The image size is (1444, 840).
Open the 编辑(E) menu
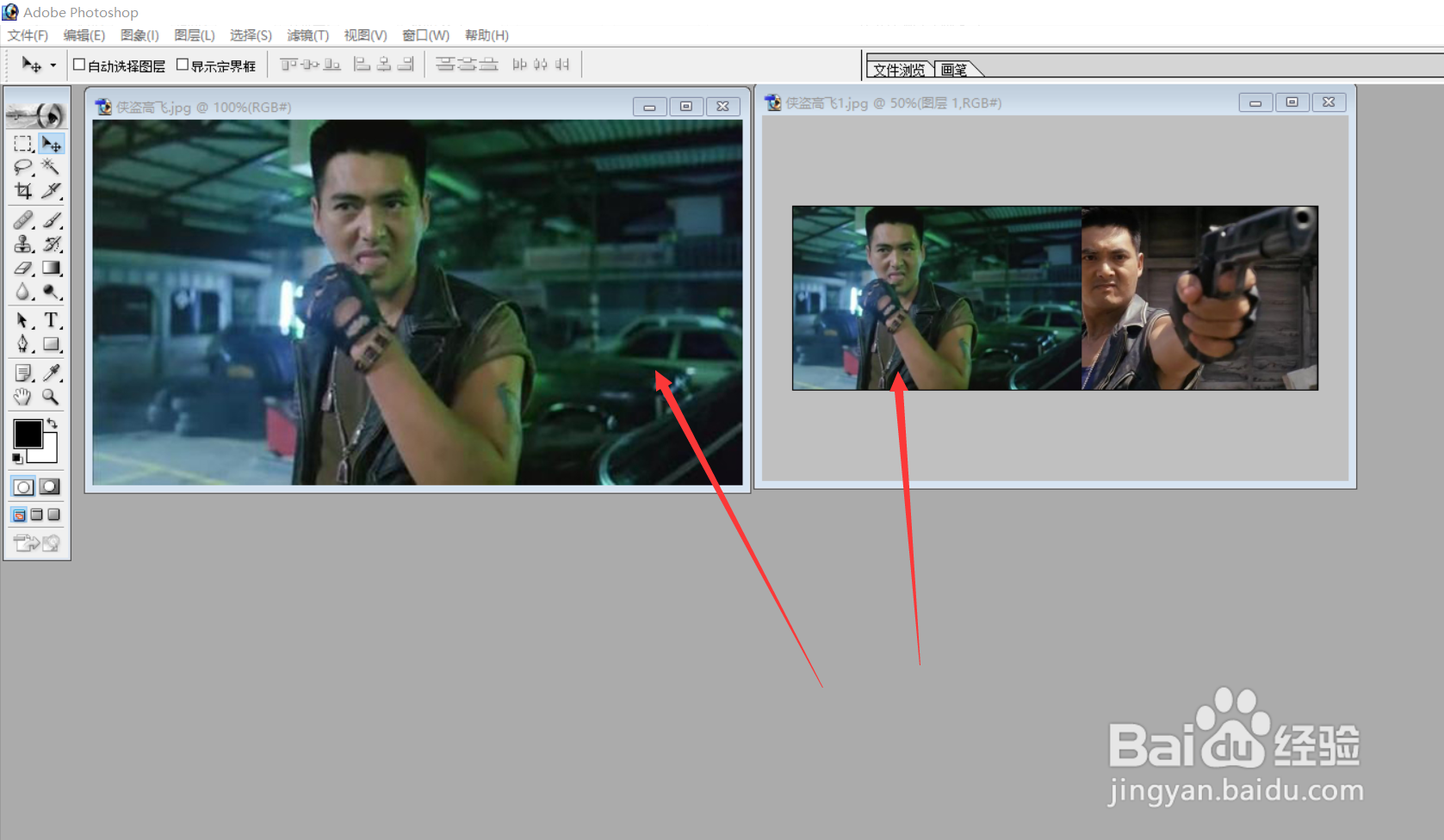coord(84,35)
